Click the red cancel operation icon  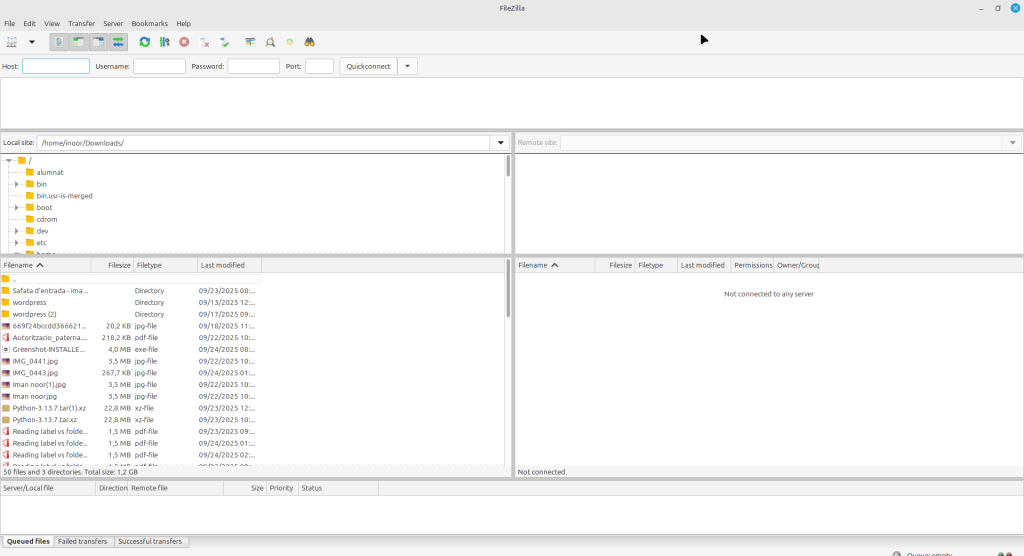pos(184,42)
